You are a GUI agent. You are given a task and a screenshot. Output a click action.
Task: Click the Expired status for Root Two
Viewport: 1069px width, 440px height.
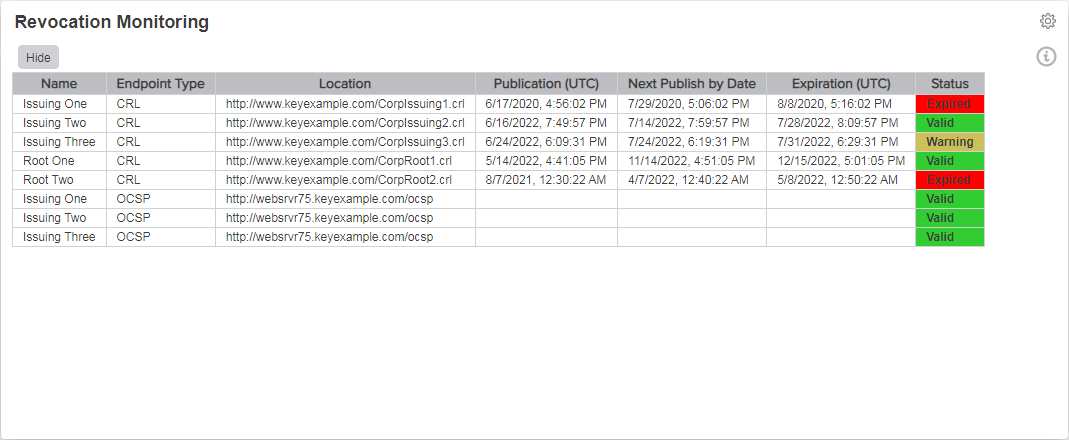(x=950, y=180)
